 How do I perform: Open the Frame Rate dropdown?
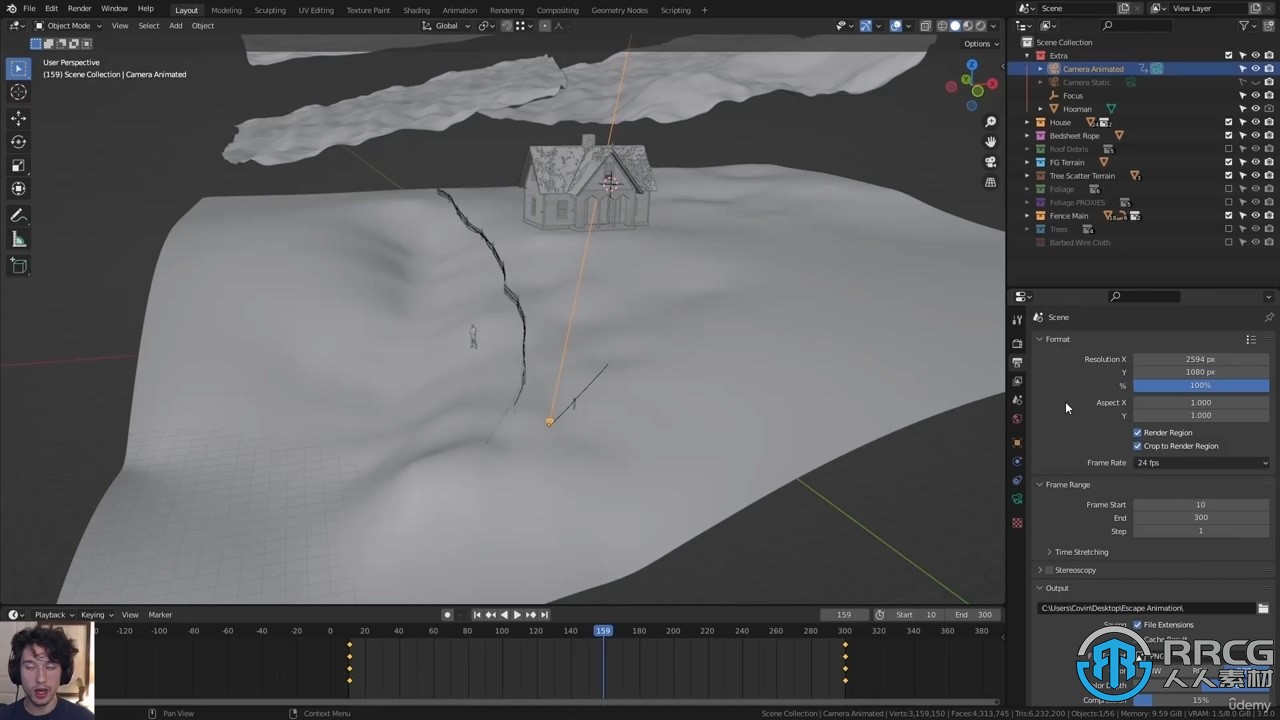point(1201,463)
